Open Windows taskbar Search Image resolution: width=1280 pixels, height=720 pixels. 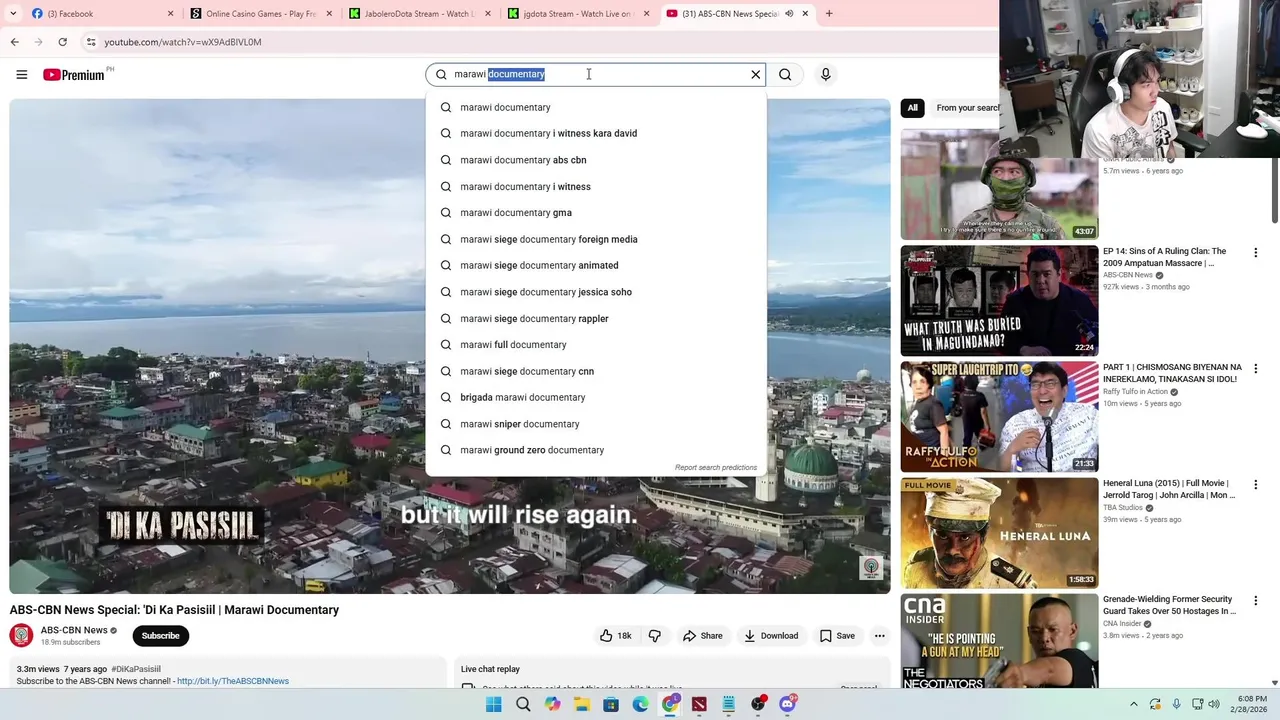point(523,704)
